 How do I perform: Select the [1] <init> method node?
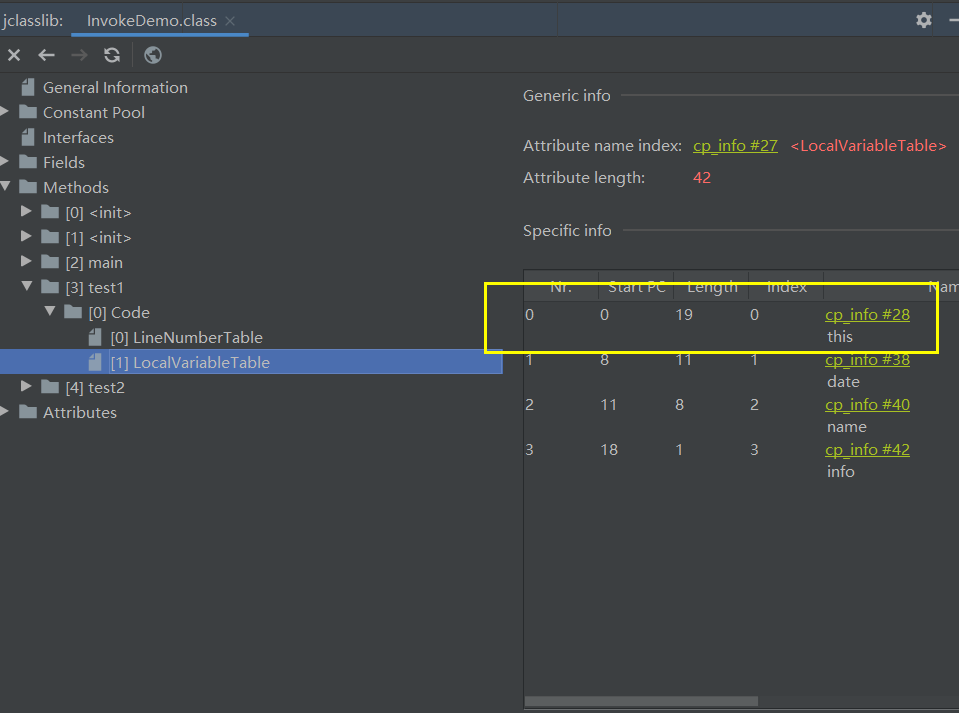pos(98,238)
